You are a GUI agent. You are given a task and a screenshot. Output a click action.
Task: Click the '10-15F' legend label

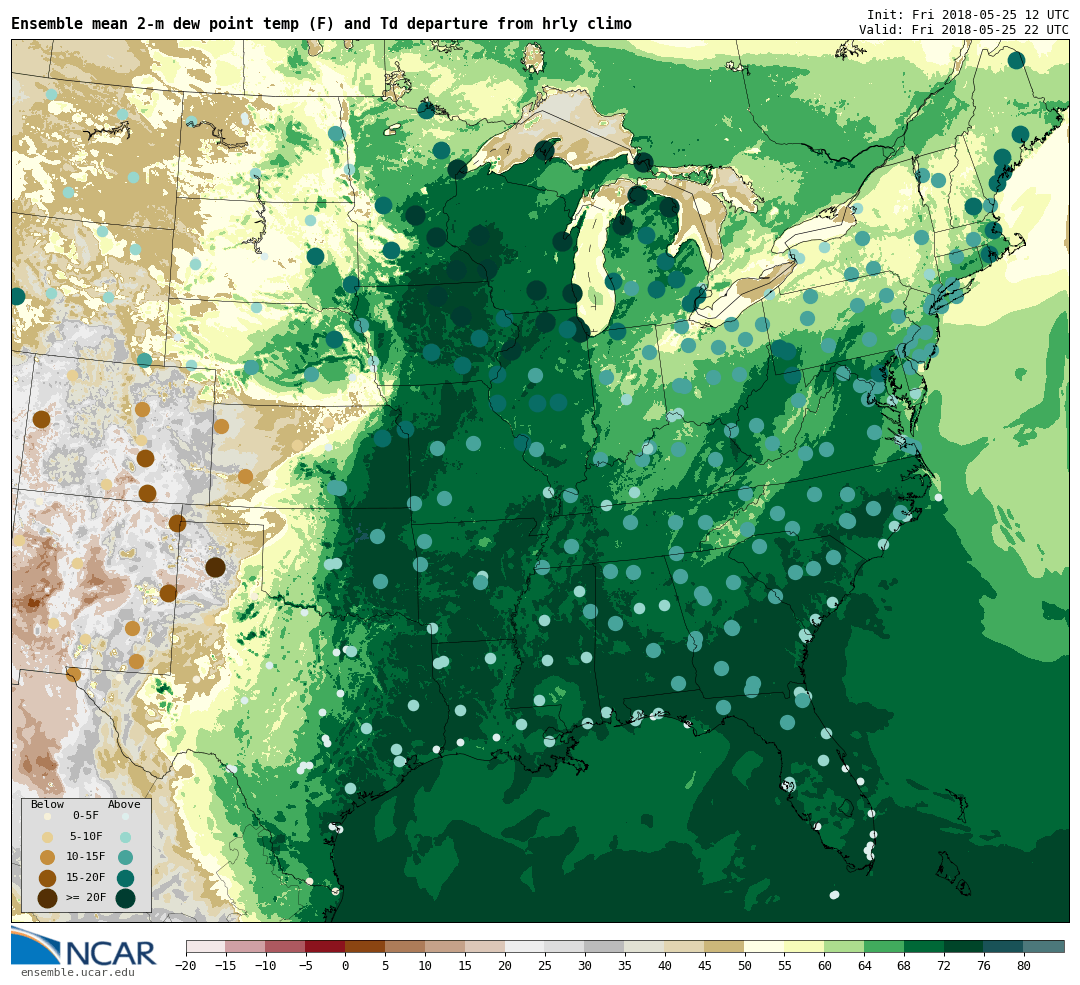(x=86, y=856)
